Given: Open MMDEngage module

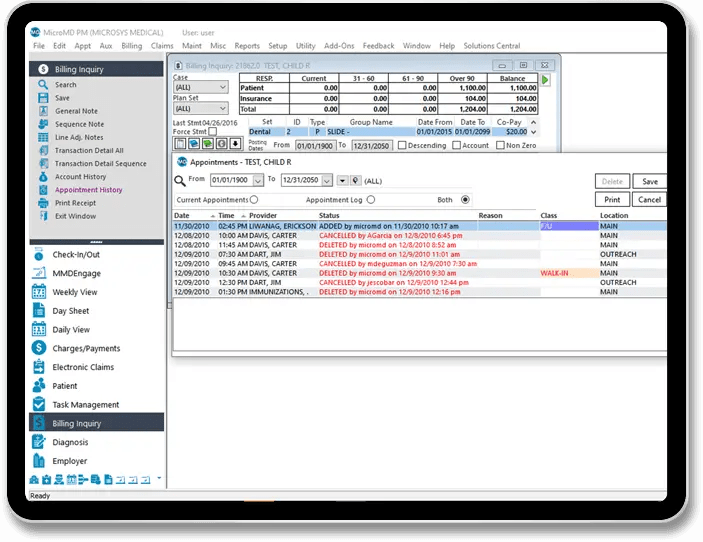Looking at the screenshot, I should pyautogui.click(x=76, y=273).
